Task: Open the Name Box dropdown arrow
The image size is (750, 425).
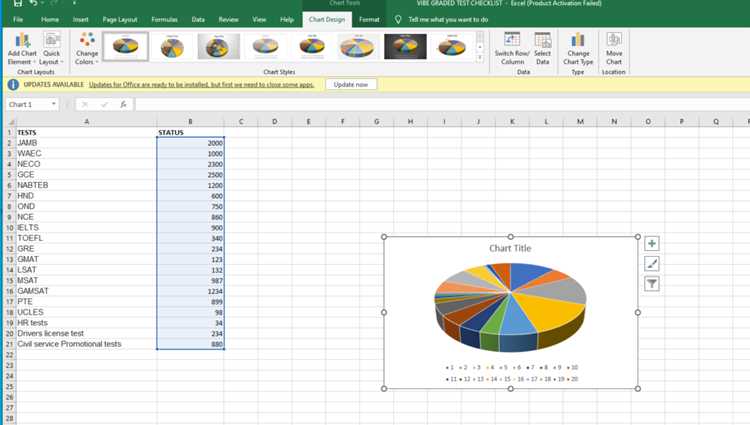Action: 54,104
